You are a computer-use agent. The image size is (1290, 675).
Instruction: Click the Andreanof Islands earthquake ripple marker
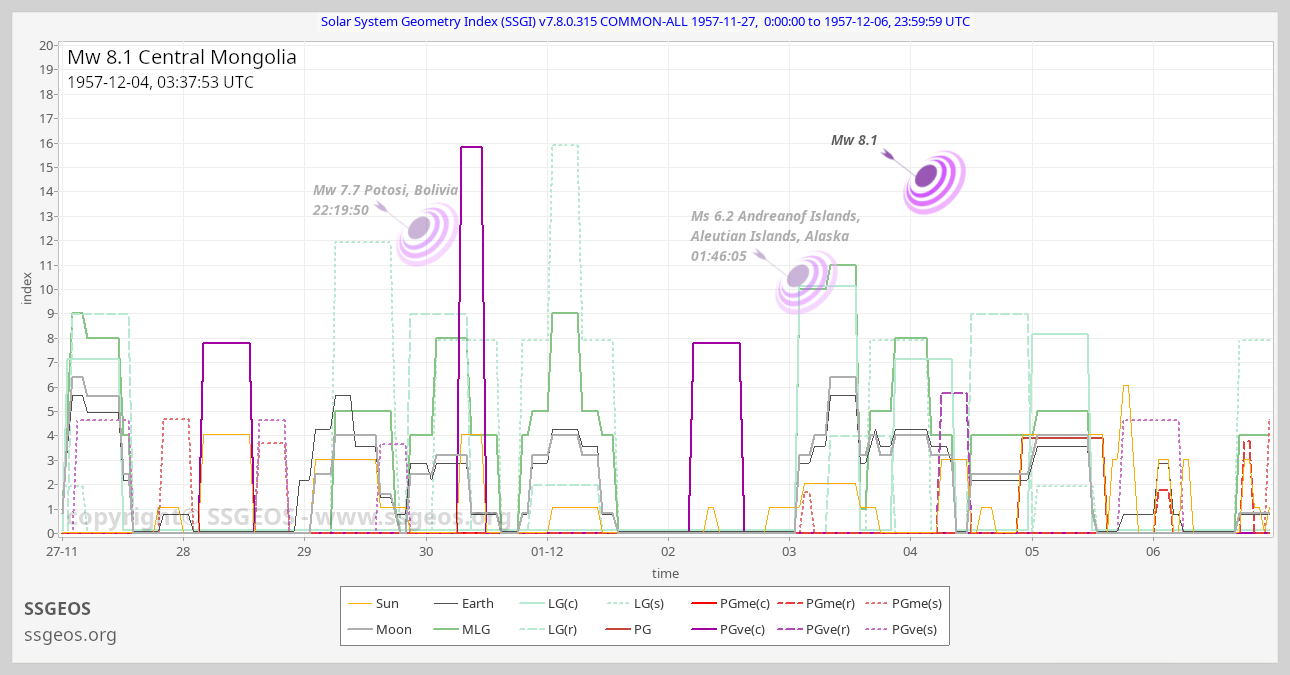point(805,281)
